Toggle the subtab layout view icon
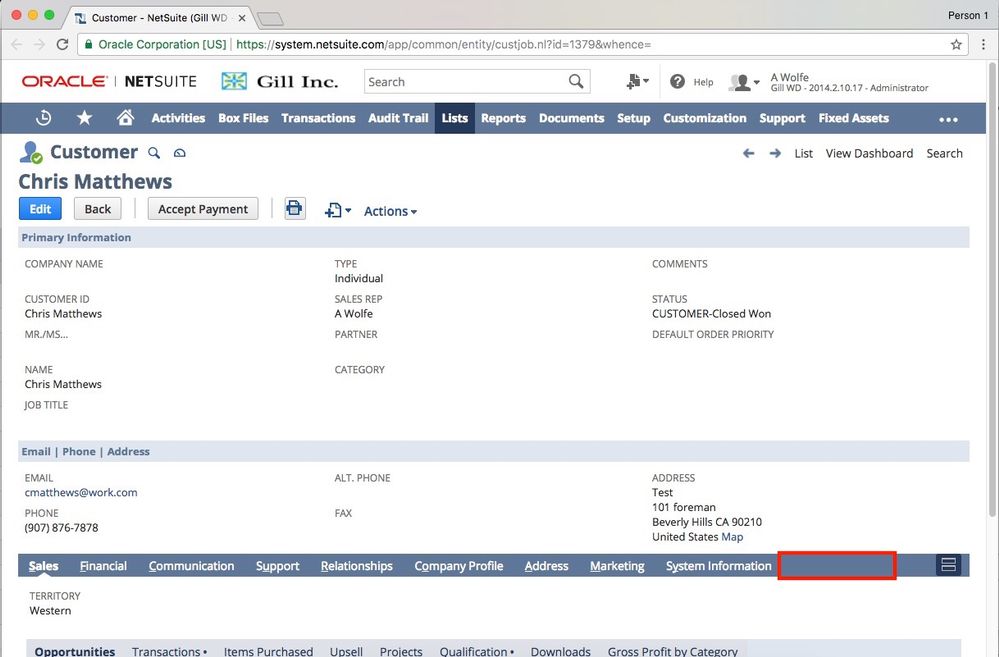The width and height of the screenshot is (999, 657). click(x=948, y=565)
